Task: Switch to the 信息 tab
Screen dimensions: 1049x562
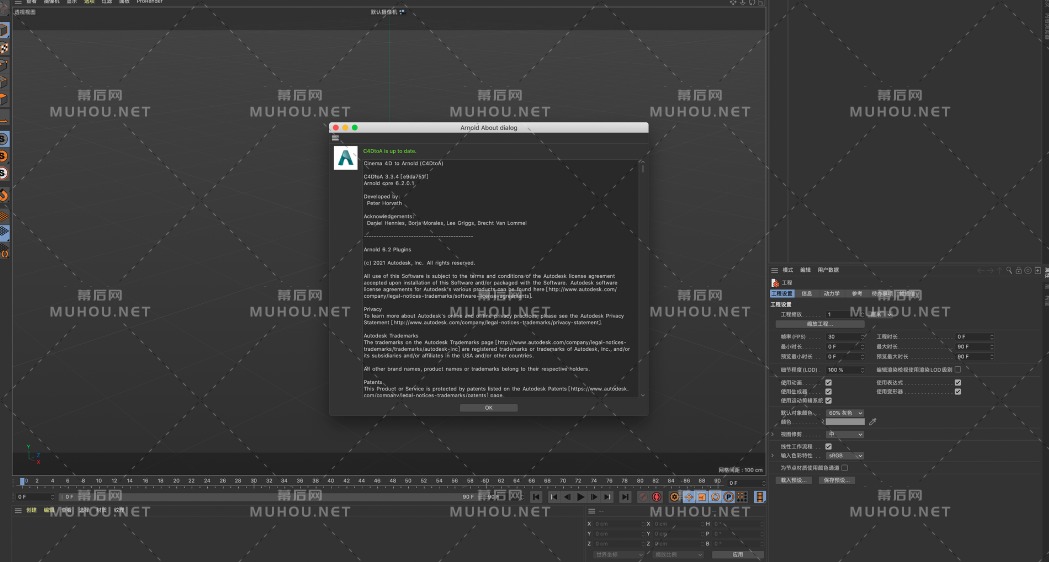Action: pos(807,294)
